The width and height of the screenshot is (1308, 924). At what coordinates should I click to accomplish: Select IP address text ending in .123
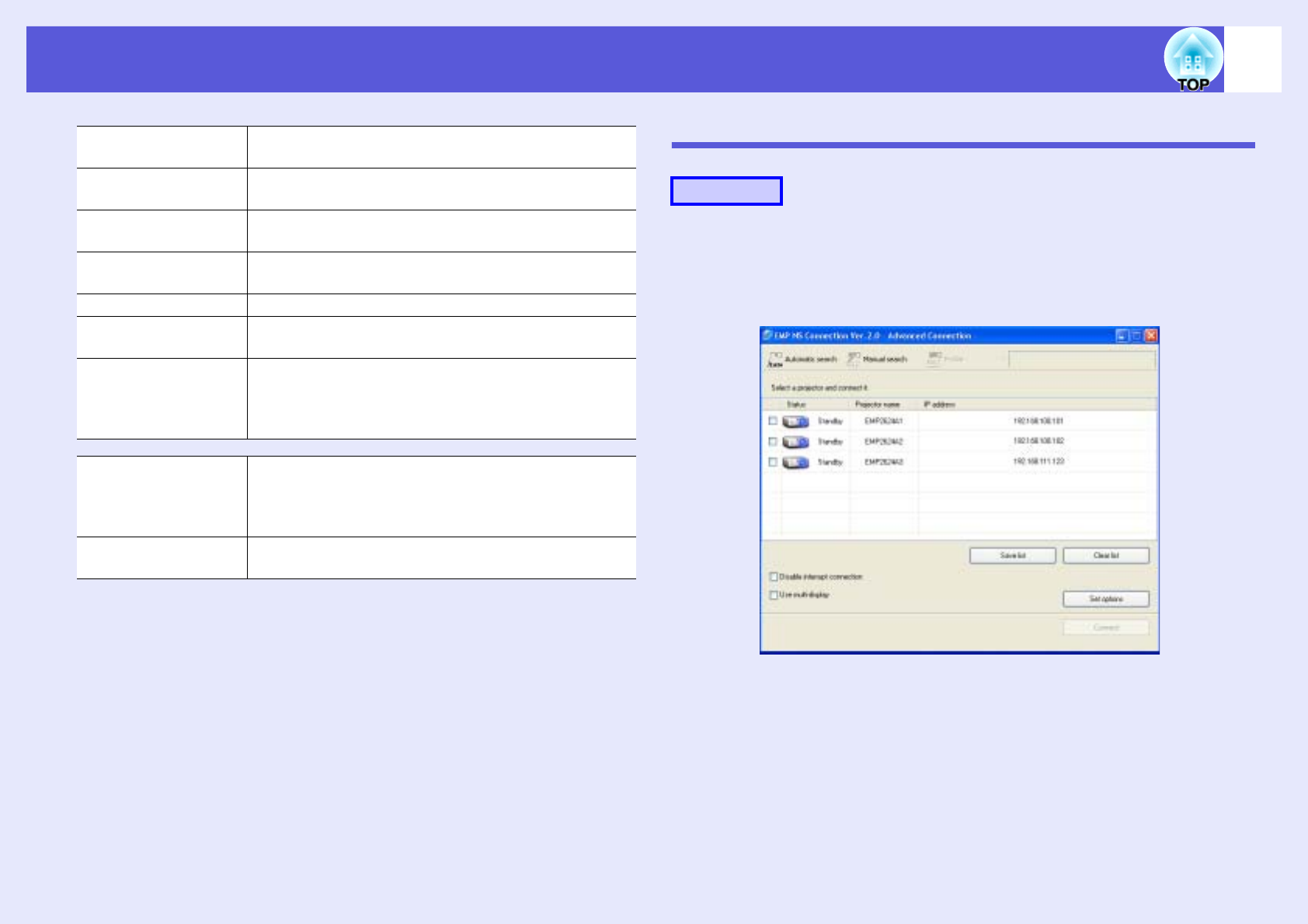point(1038,461)
